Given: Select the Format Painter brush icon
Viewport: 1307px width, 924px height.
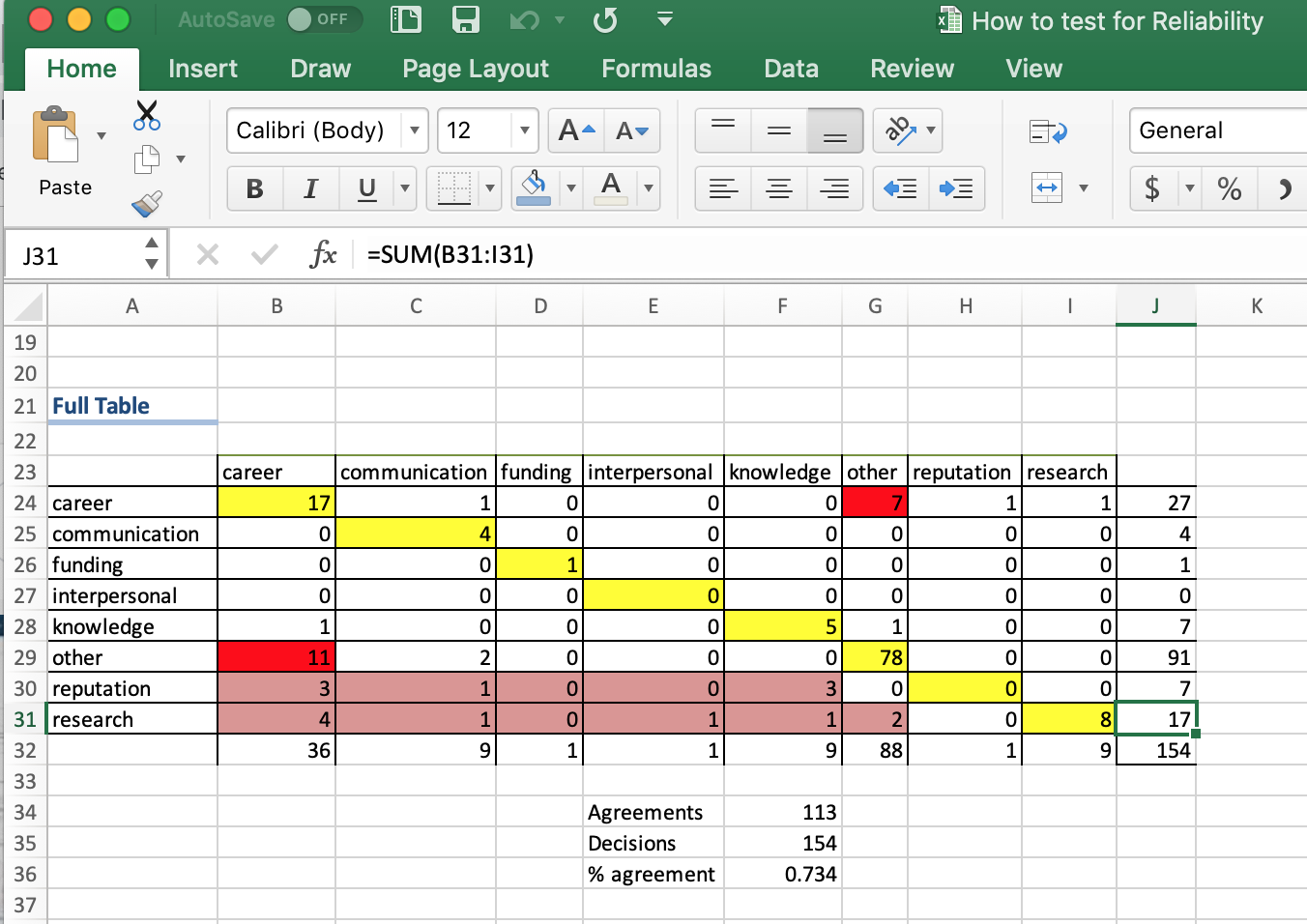Looking at the screenshot, I should [147, 204].
